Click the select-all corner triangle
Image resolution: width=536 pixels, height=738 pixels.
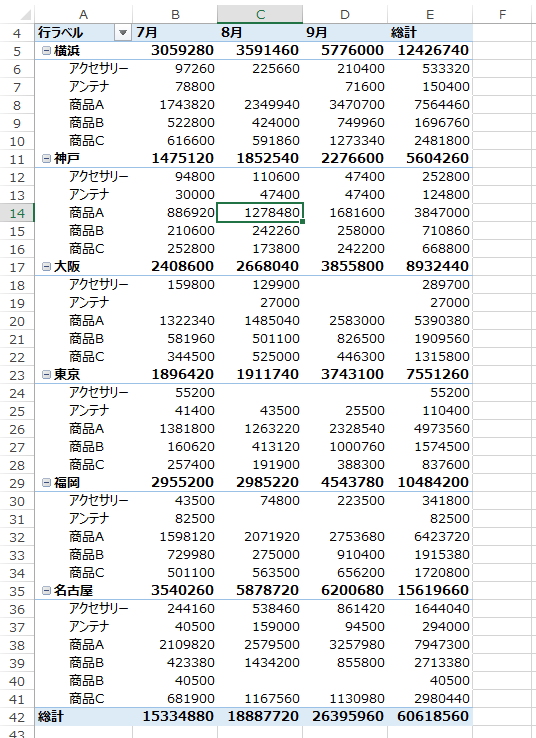pyautogui.click(x=25, y=15)
